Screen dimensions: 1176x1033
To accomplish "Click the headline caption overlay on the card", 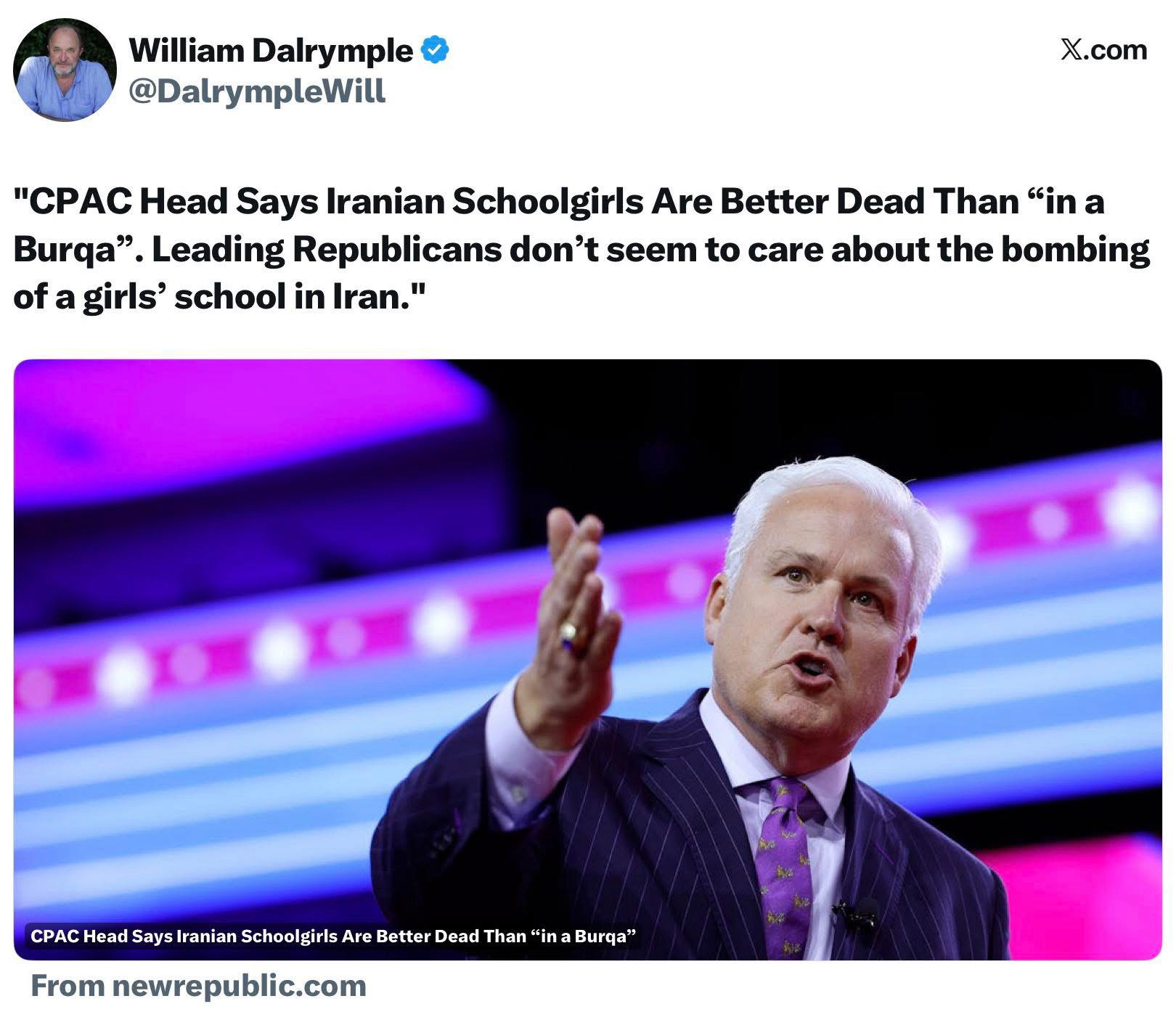I will click(x=333, y=936).
